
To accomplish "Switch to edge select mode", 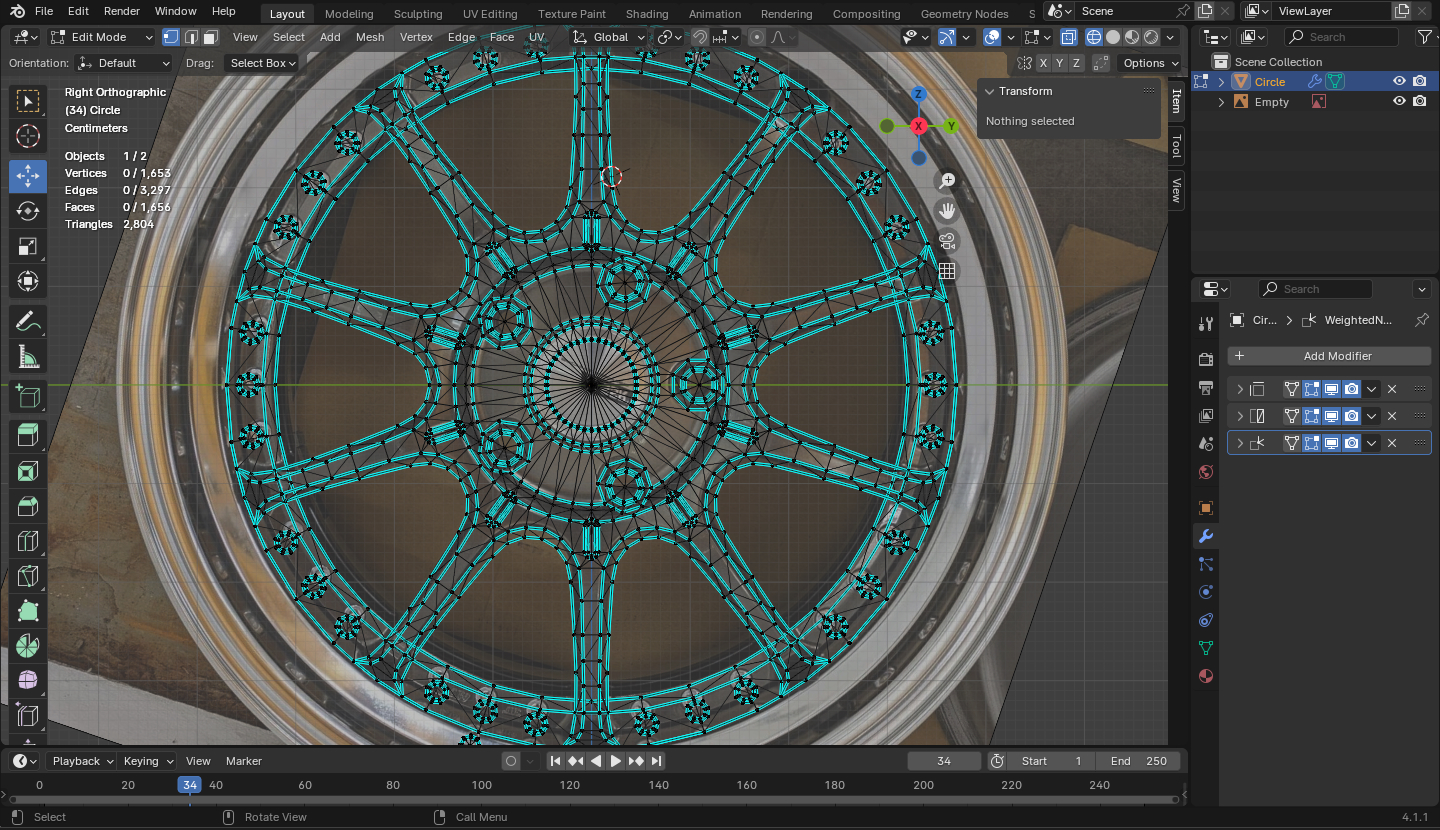I will [190, 37].
